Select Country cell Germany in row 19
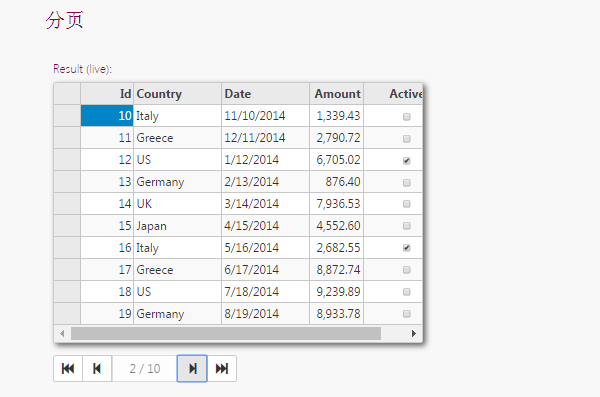600x397 pixels. (x=177, y=314)
